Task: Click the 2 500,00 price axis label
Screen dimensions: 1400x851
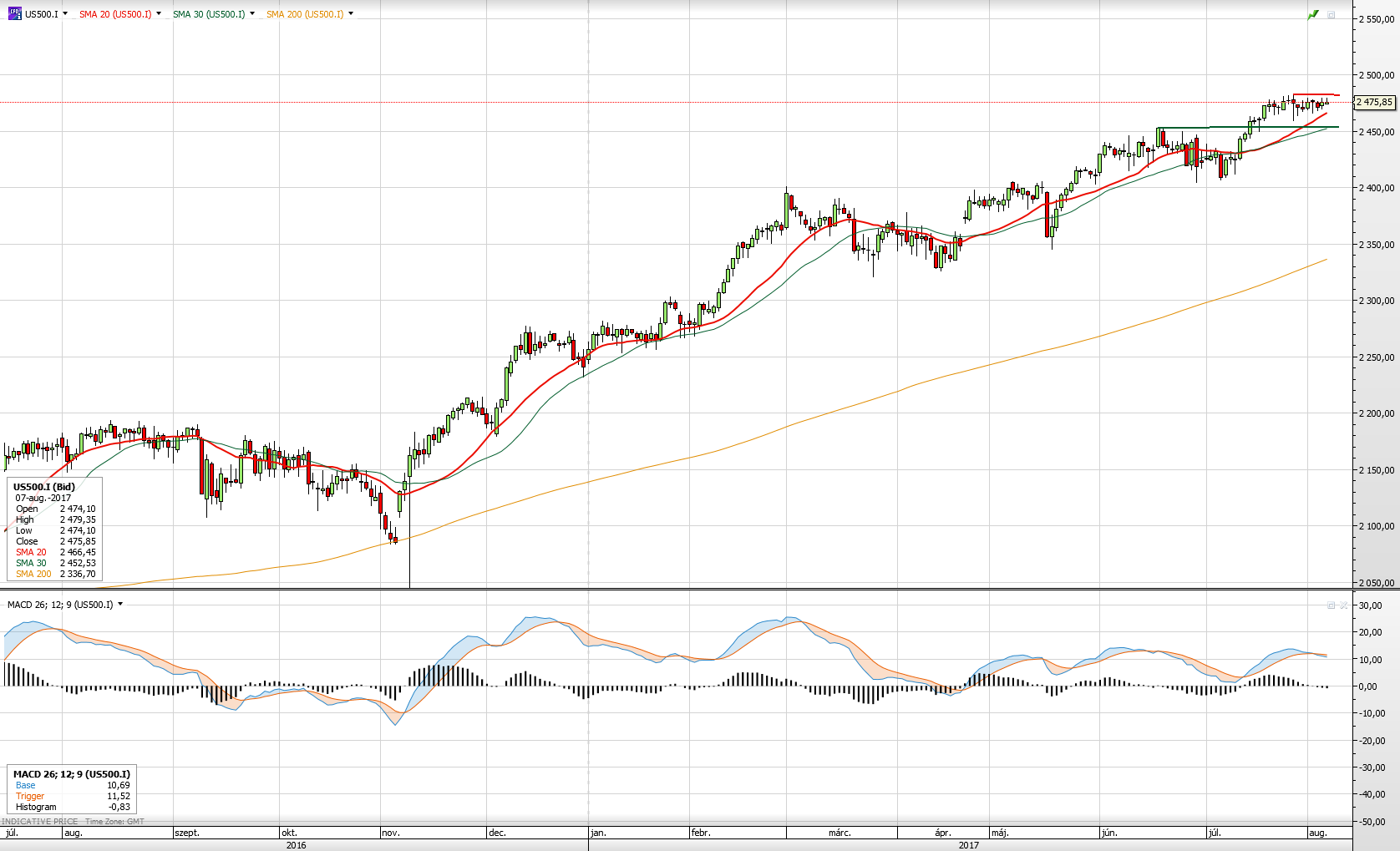Action: [1377, 75]
